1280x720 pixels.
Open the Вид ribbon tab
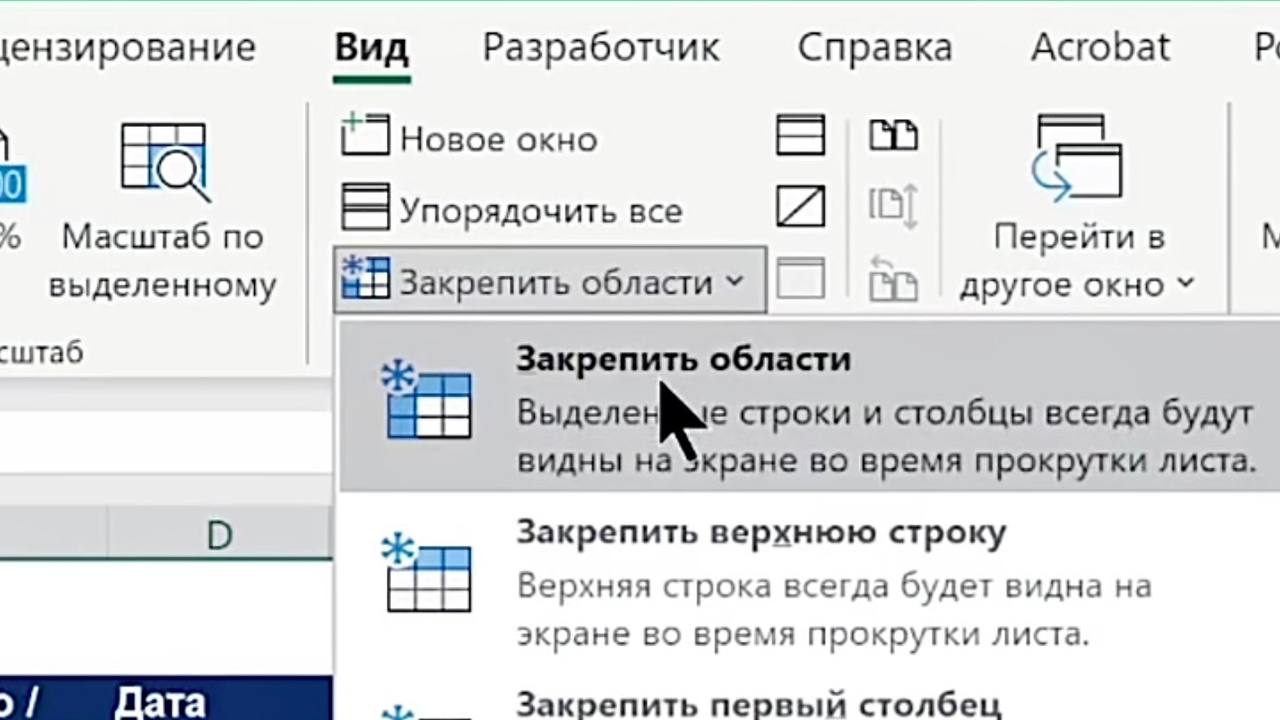pyautogui.click(x=371, y=47)
